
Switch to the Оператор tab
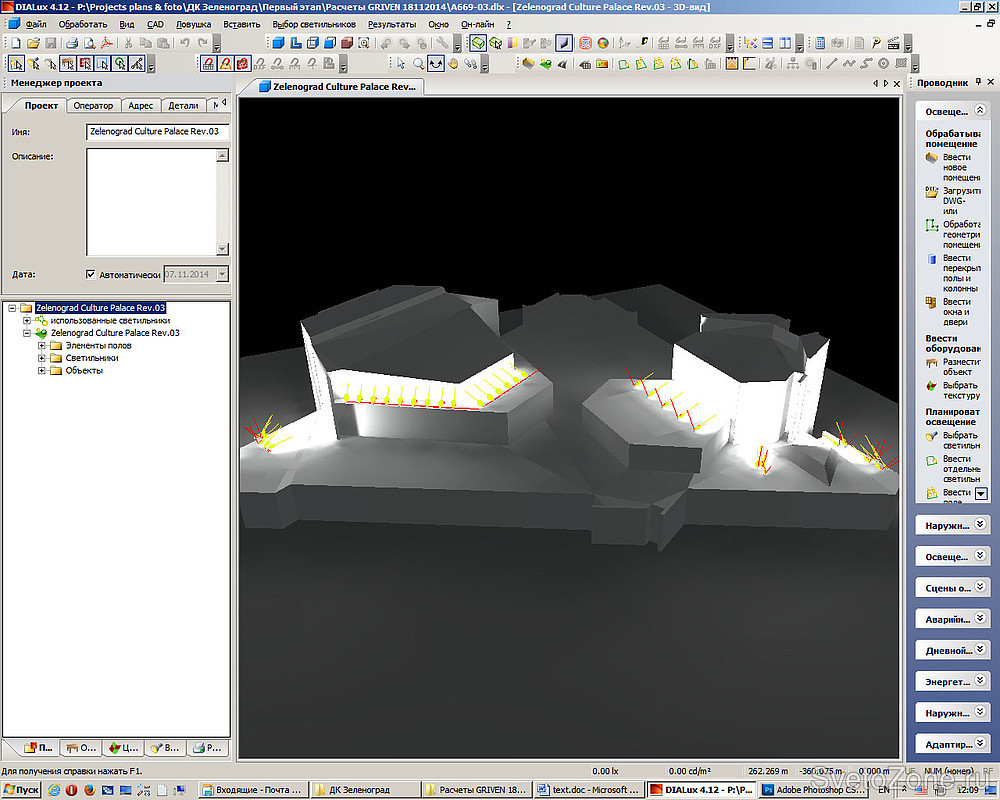click(x=93, y=105)
